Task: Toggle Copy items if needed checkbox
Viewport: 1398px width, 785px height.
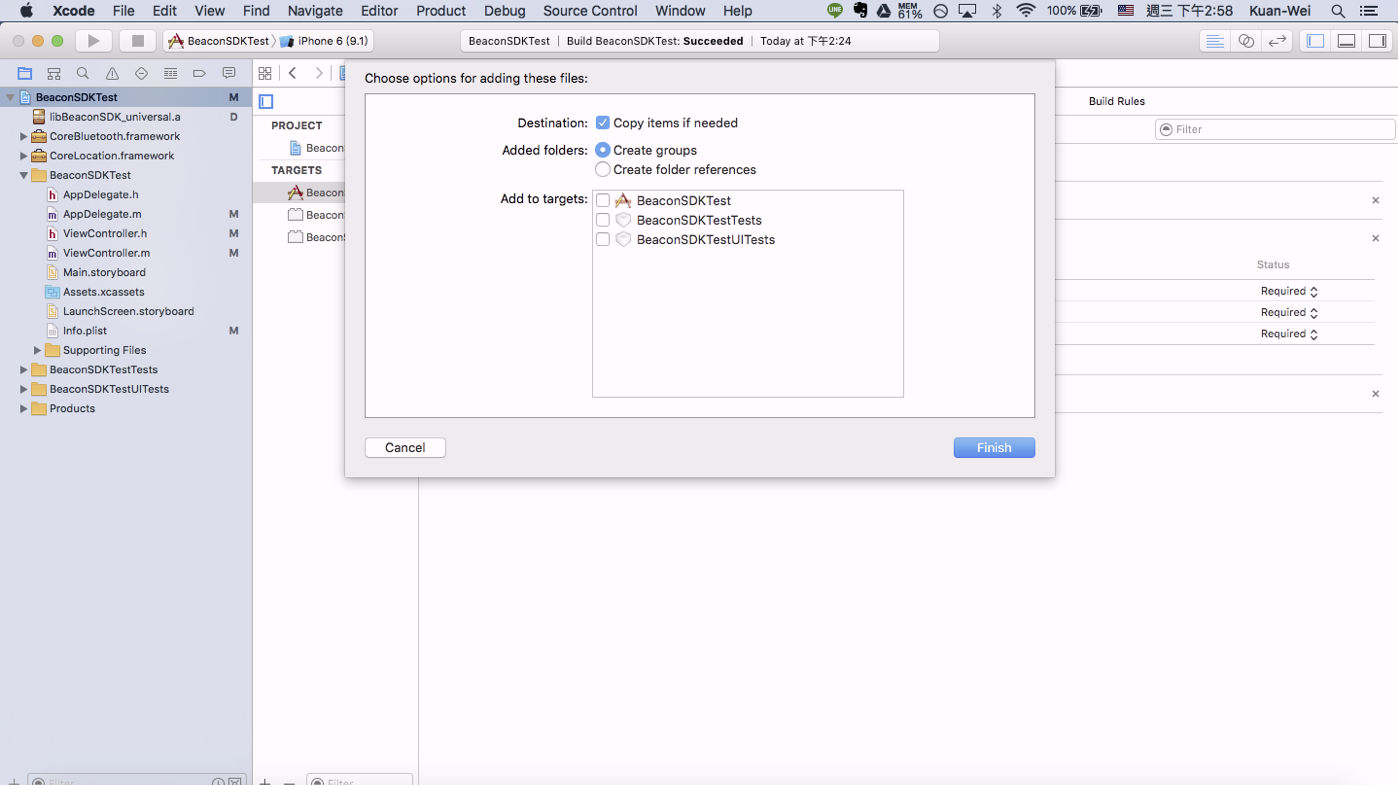Action: [x=603, y=123]
